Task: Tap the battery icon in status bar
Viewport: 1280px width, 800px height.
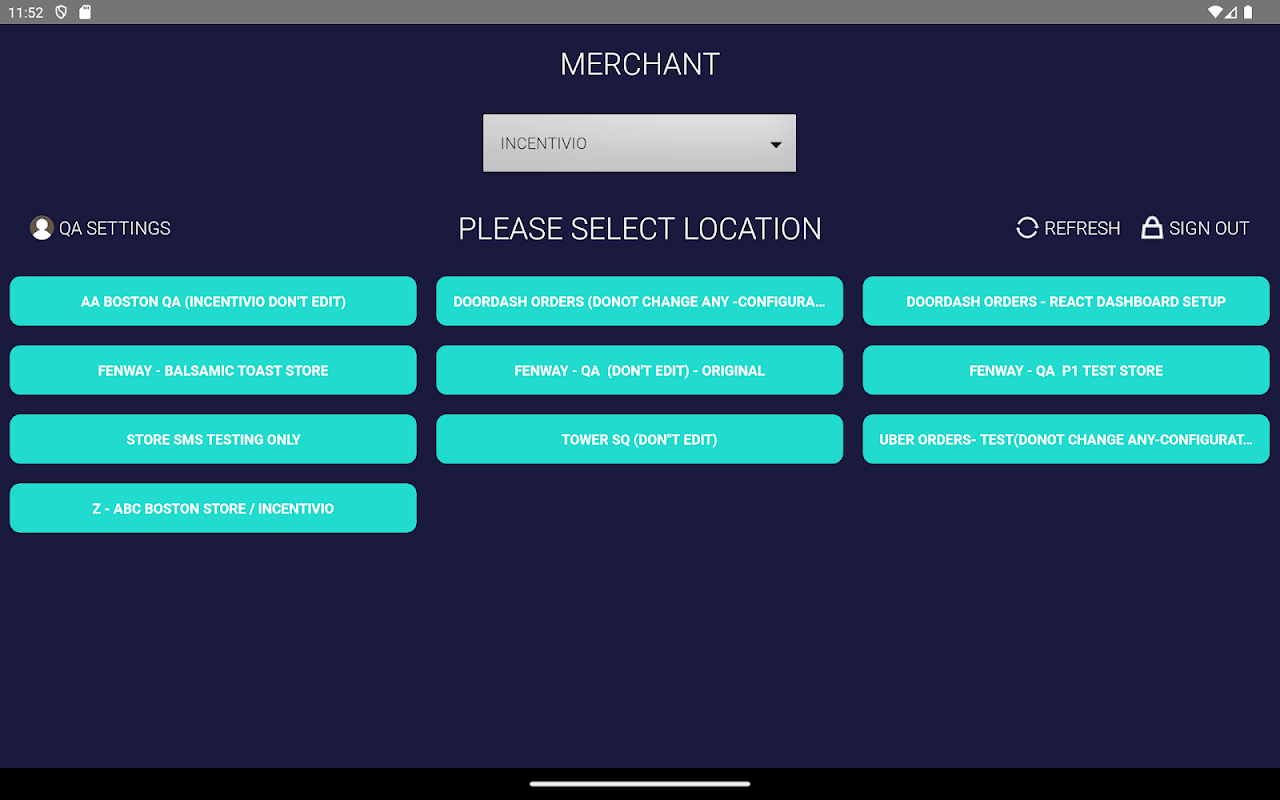Action: (x=1248, y=12)
